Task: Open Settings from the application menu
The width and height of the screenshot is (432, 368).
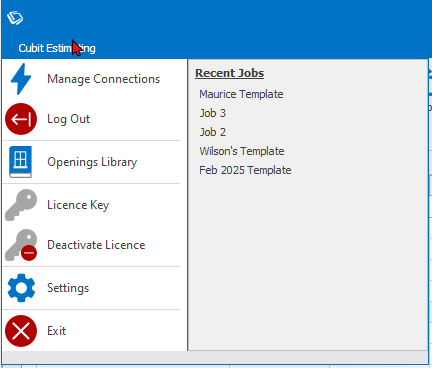Action: [91, 288]
